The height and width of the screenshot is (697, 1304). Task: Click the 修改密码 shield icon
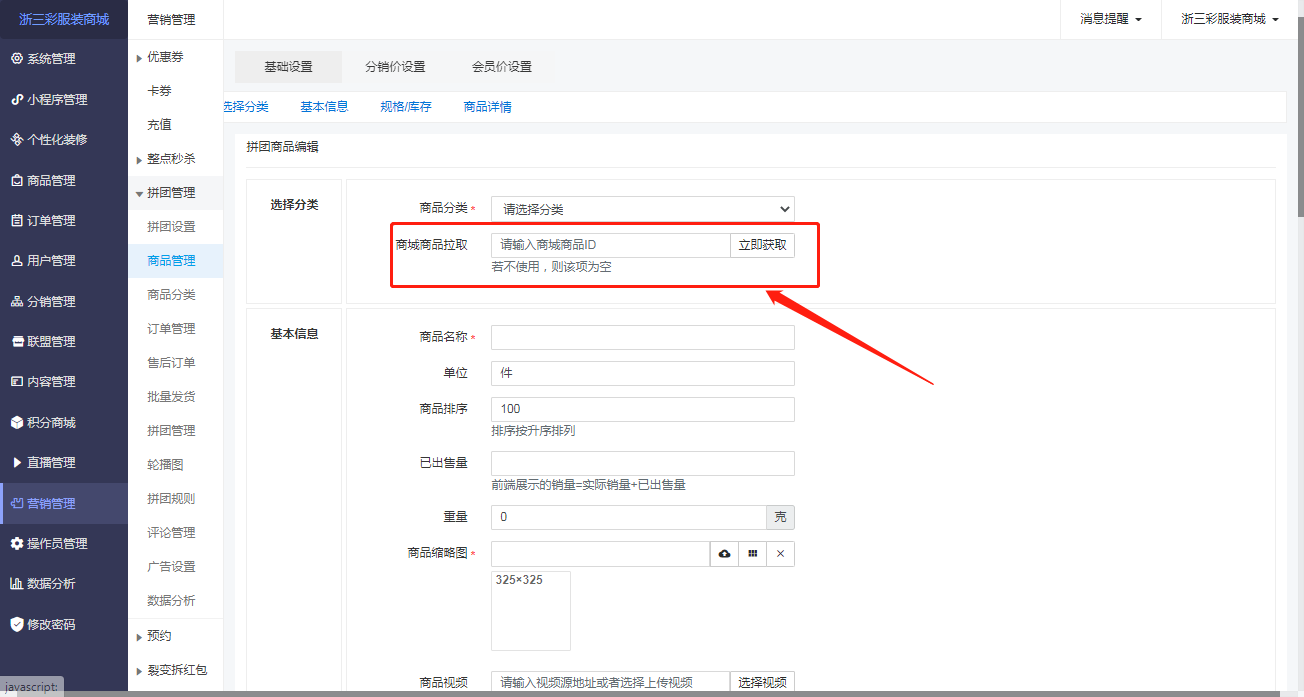tap(17, 625)
